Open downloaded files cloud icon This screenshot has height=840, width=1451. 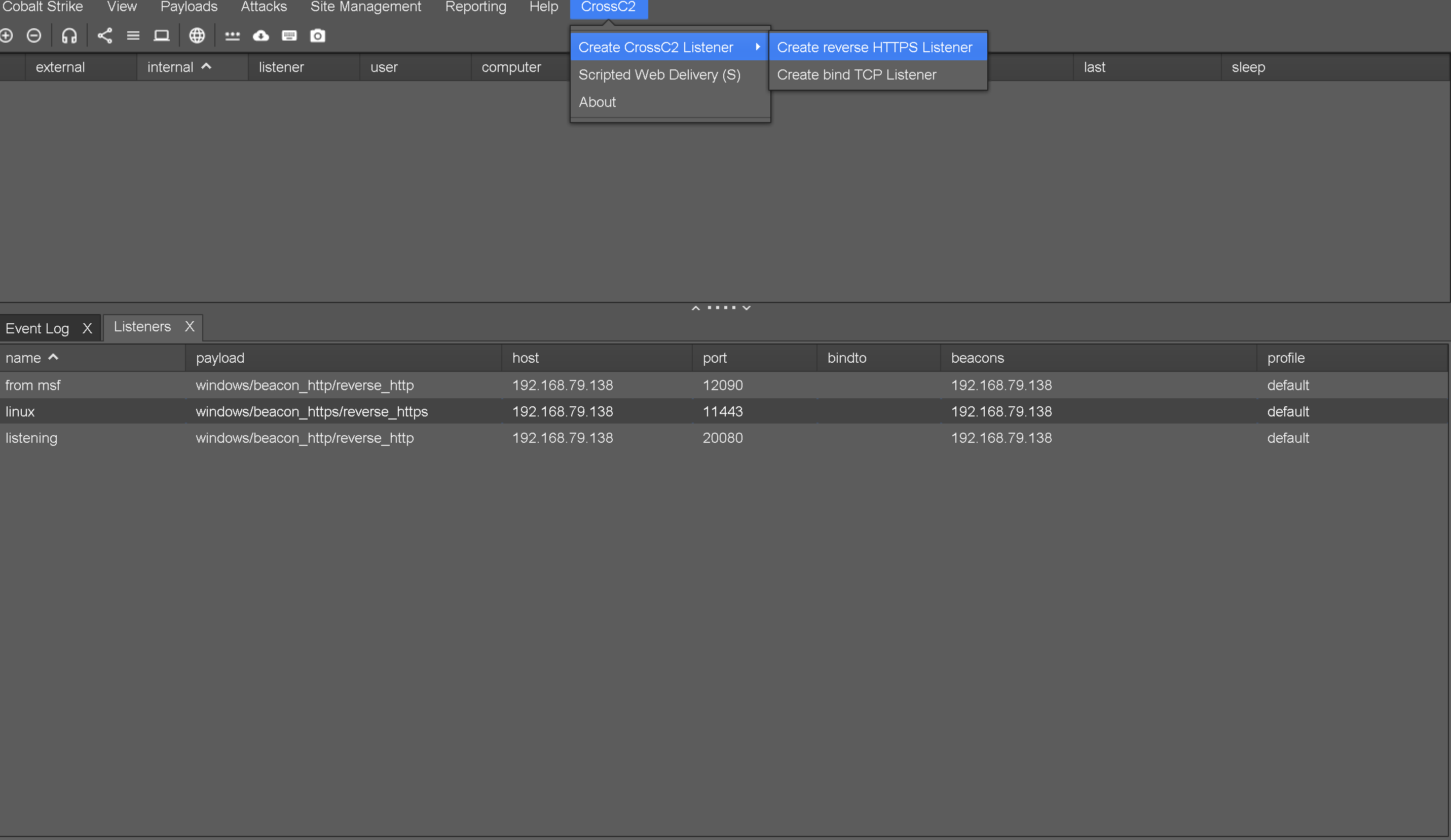pyautogui.click(x=261, y=35)
